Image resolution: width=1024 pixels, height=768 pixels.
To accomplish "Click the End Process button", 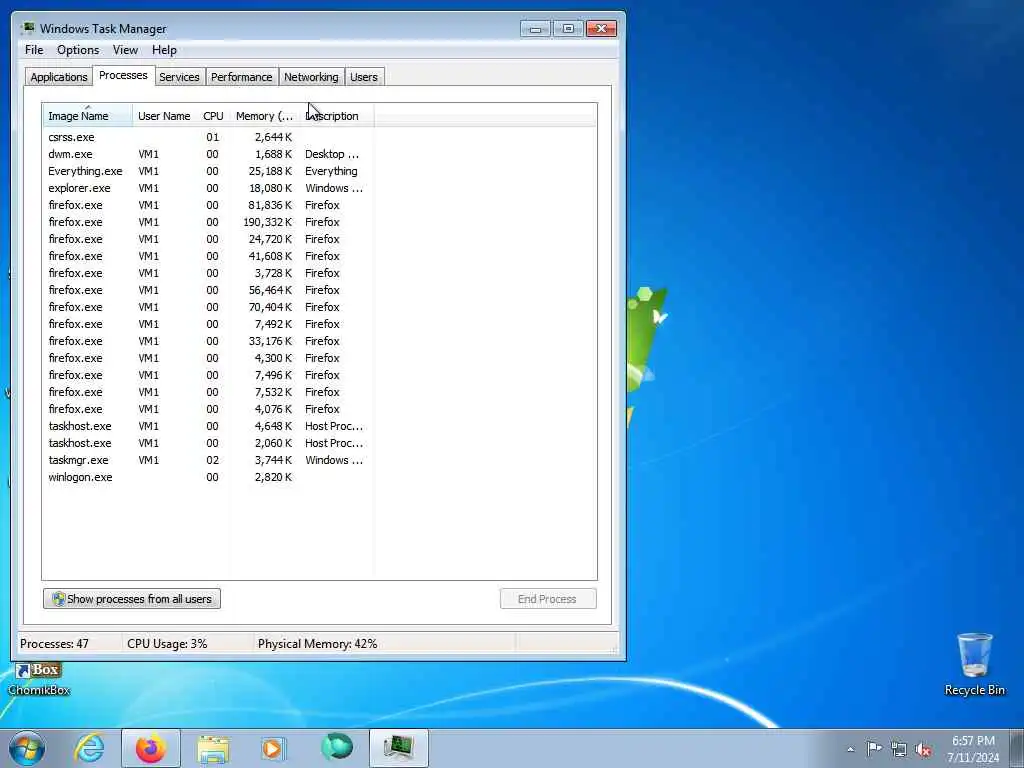I will click(548, 599).
